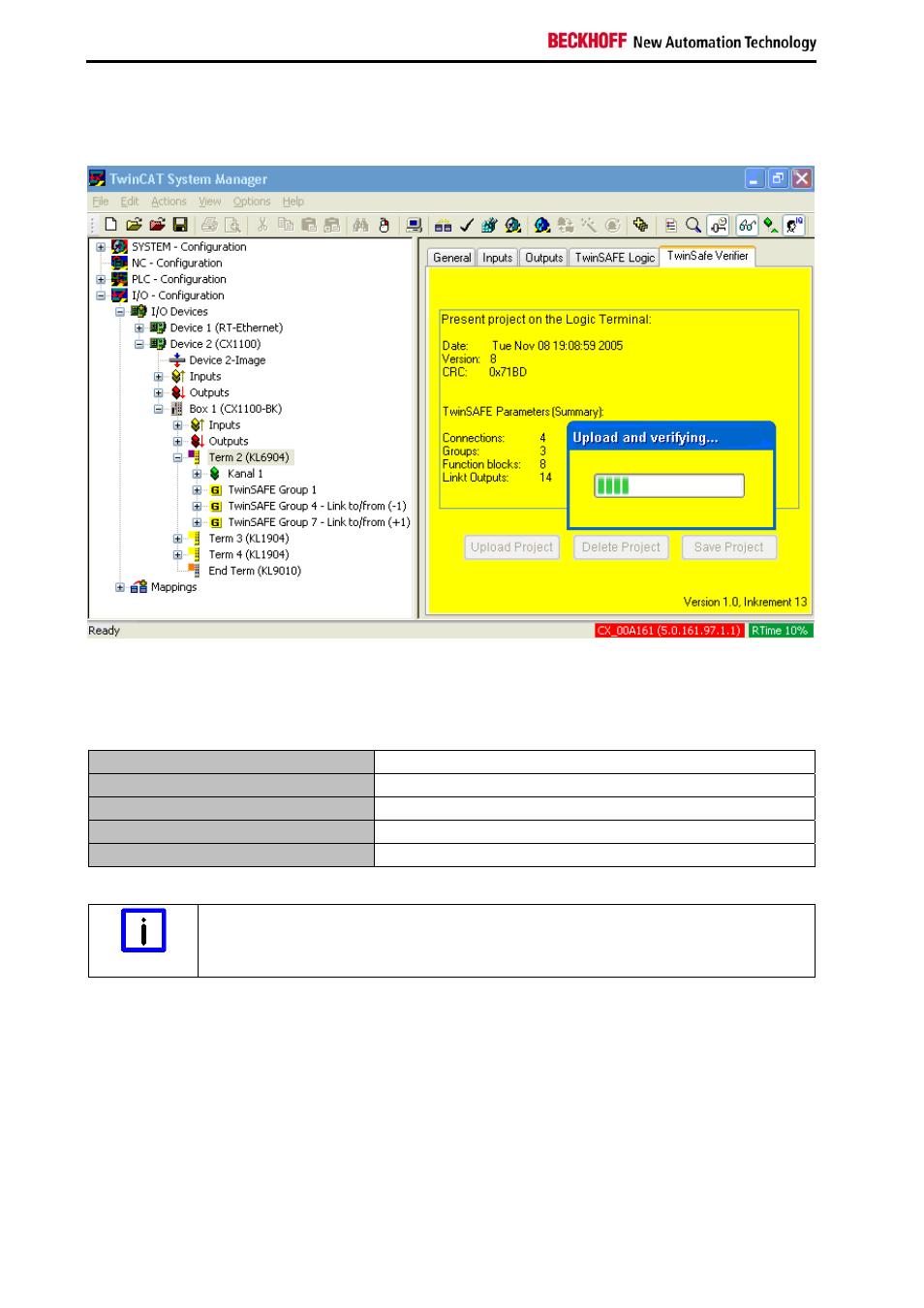Expand the SYSTEM - Configuration node

tap(101, 247)
